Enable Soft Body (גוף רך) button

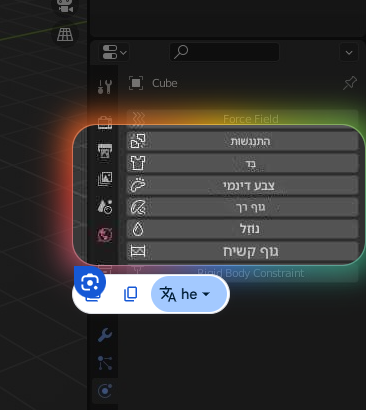pos(242,207)
